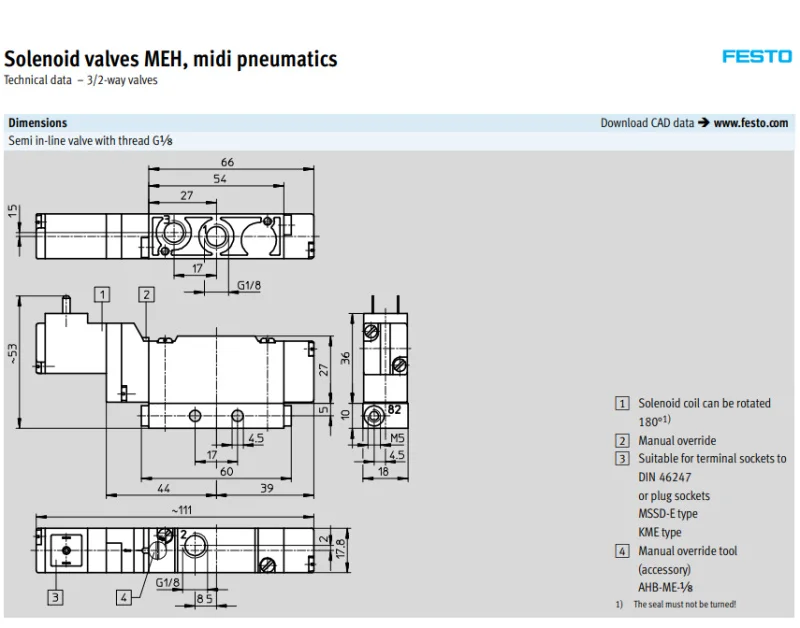The height and width of the screenshot is (628, 800).
Task: Click the '15' vertical dimension on the top view
Action: click(x=13, y=211)
